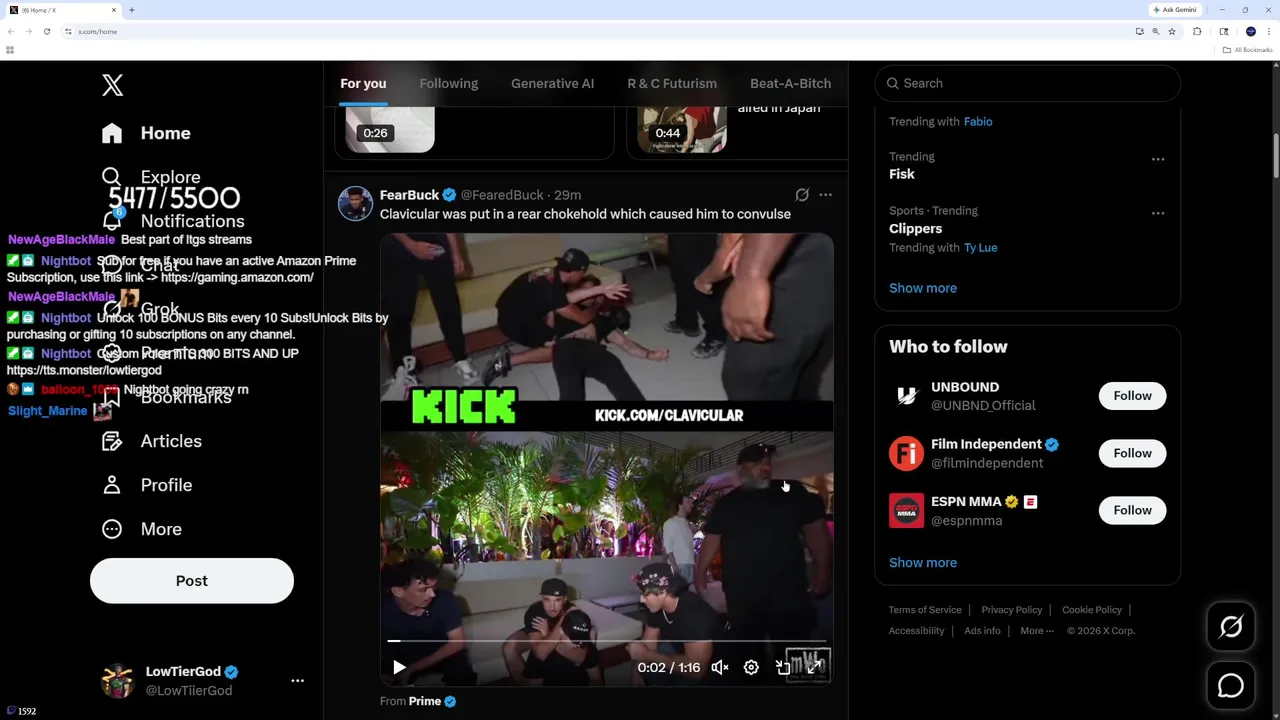
Task: Expand the video to fullscreen
Action: pos(814,667)
